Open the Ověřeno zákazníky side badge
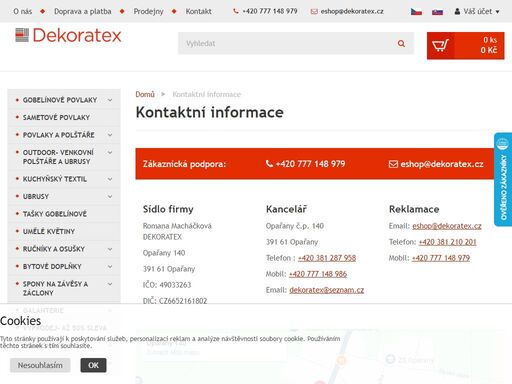Viewport: 512px width, 384px height. (x=503, y=179)
